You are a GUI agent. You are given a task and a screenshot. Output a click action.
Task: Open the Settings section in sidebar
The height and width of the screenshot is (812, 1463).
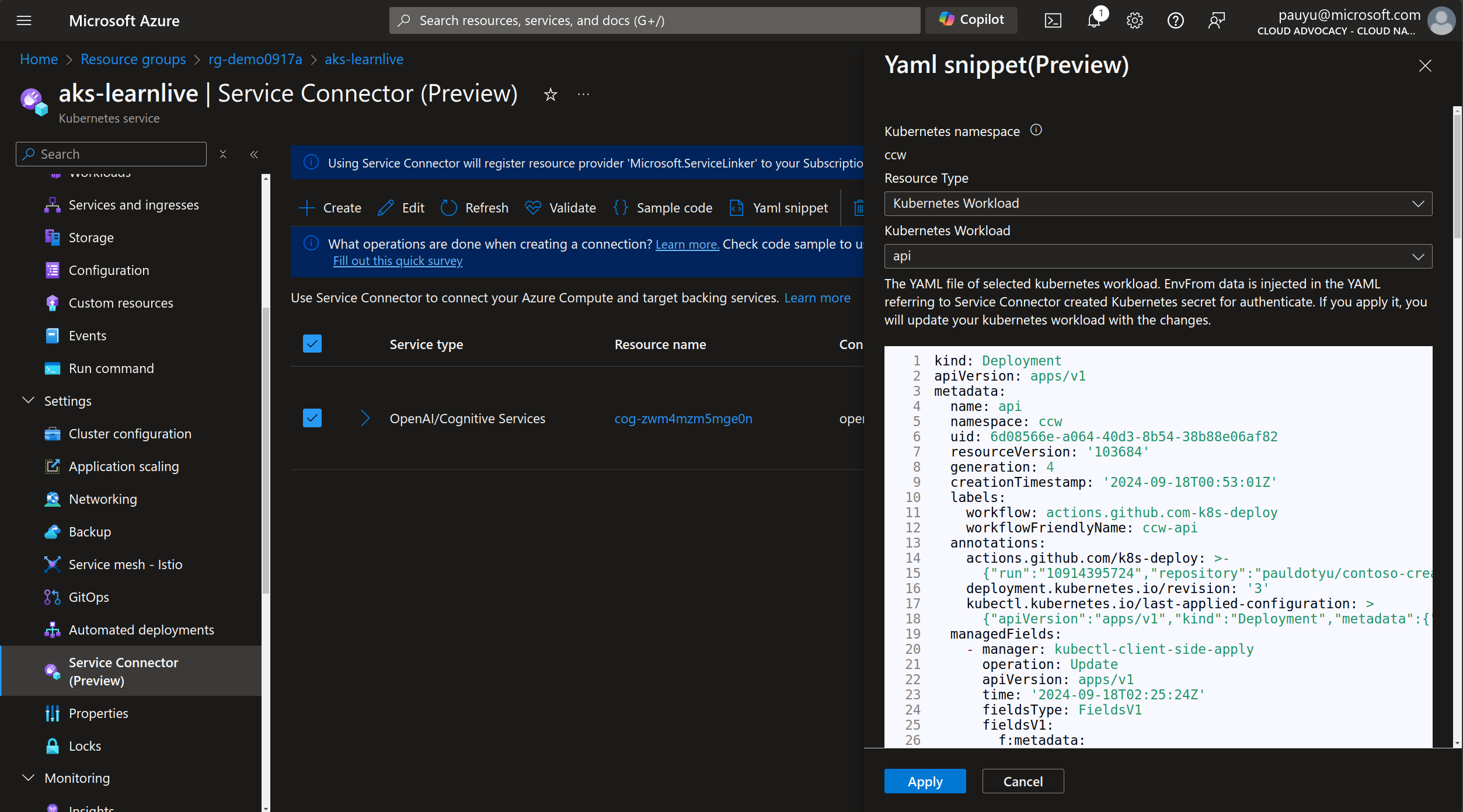(67, 399)
